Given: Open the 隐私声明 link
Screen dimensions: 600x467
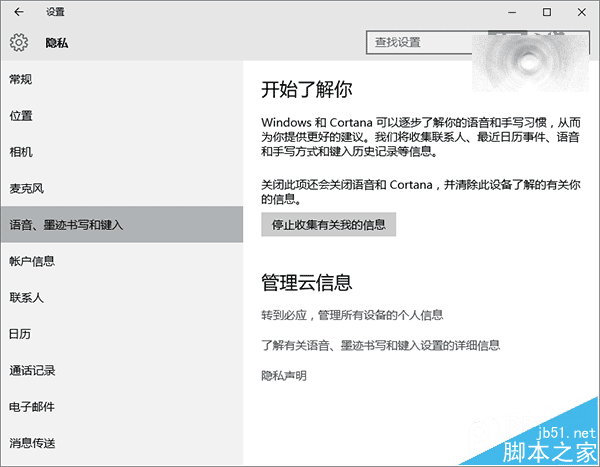Looking at the screenshot, I should click(283, 376).
